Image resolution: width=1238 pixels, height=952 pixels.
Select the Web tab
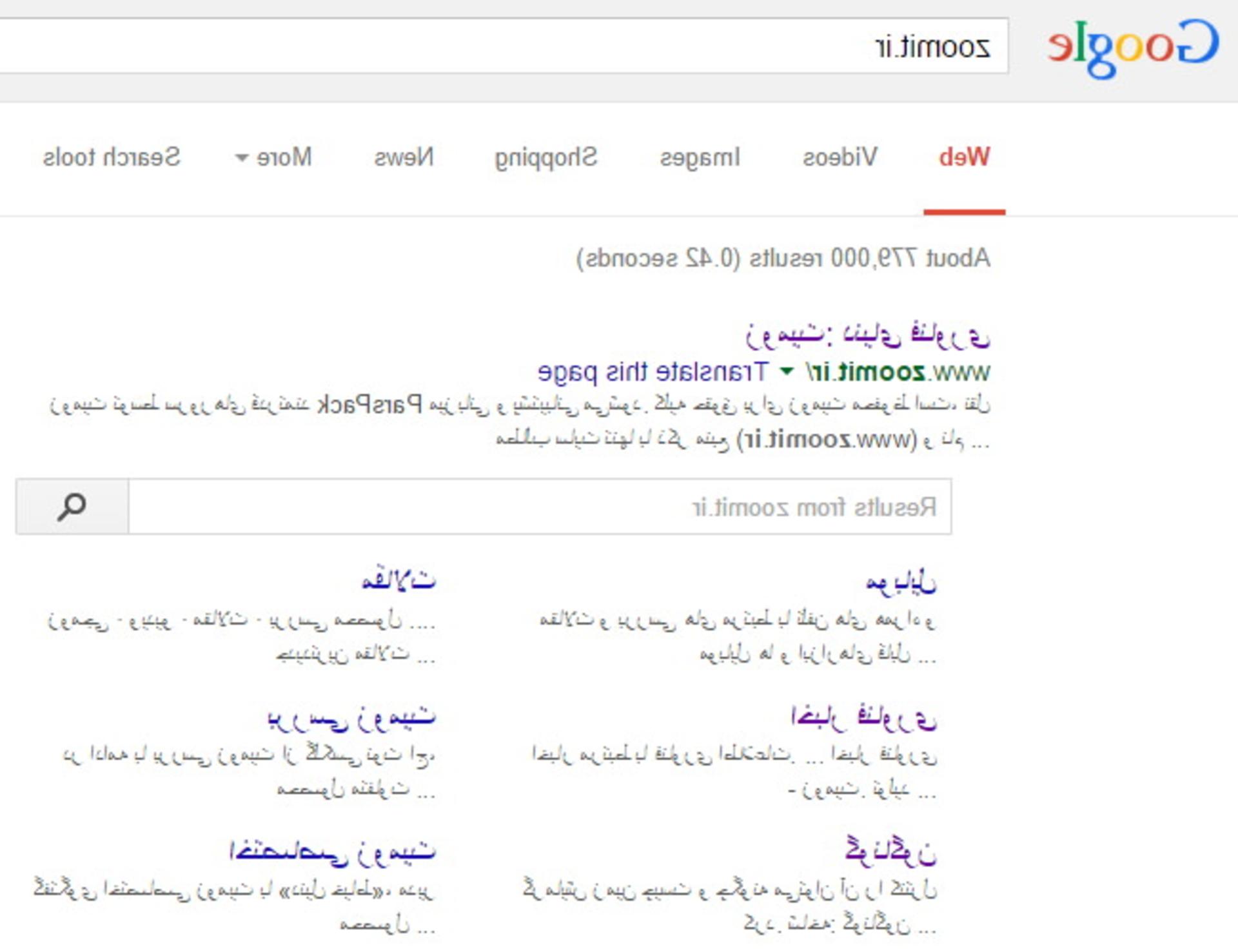[965, 157]
